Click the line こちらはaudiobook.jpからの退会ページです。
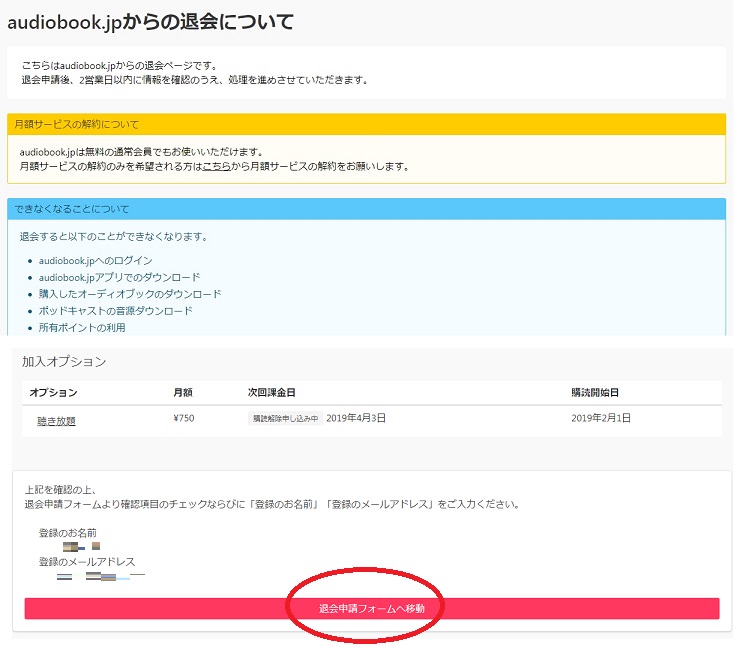Screen dimensions: 755x647 (x=120, y=65)
